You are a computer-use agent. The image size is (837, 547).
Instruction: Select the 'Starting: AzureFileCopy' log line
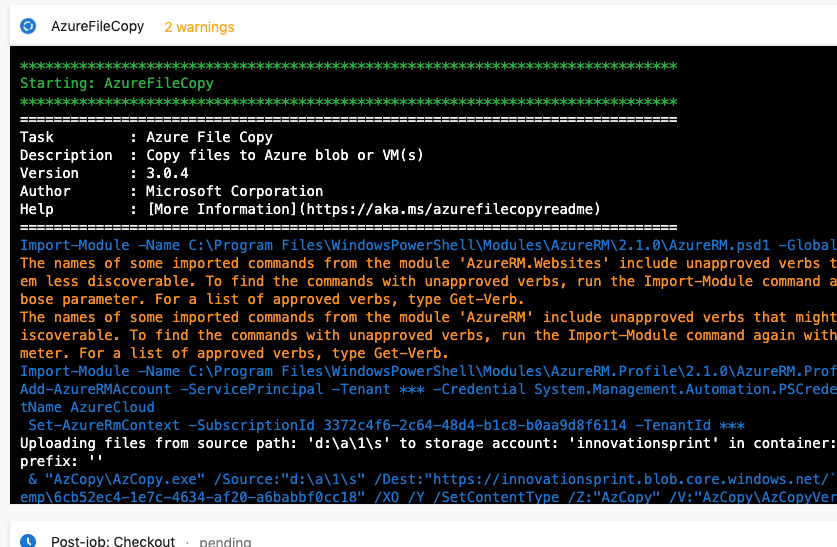[117, 83]
